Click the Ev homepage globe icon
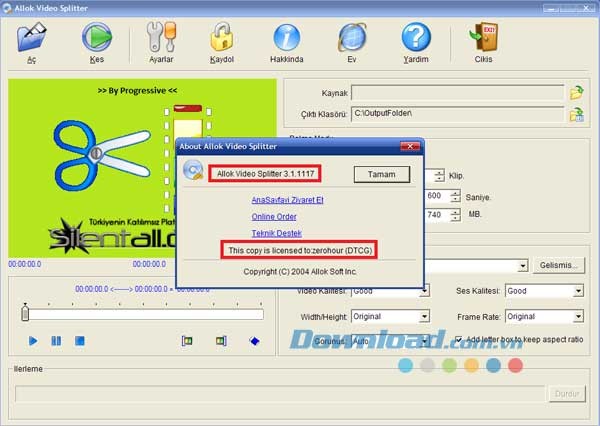The width and height of the screenshot is (600, 426). [x=351, y=38]
